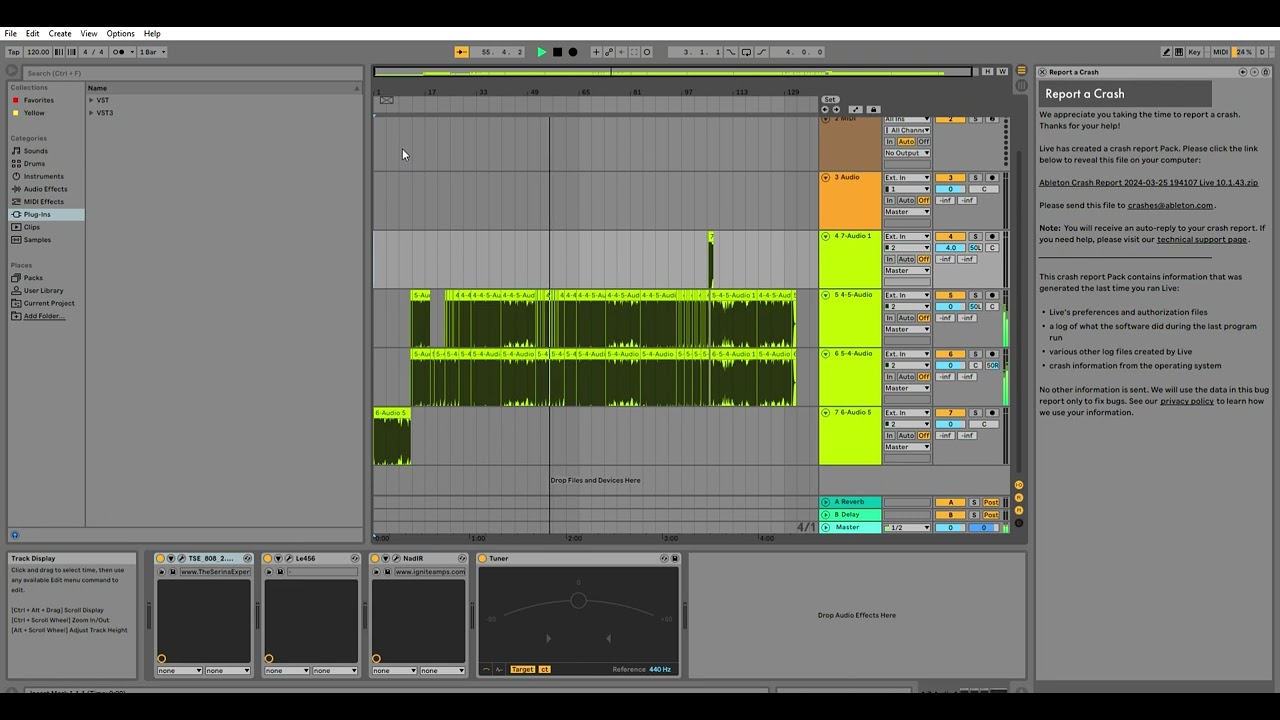
Task: Open Instruments category in browser
Action: click(43, 177)
